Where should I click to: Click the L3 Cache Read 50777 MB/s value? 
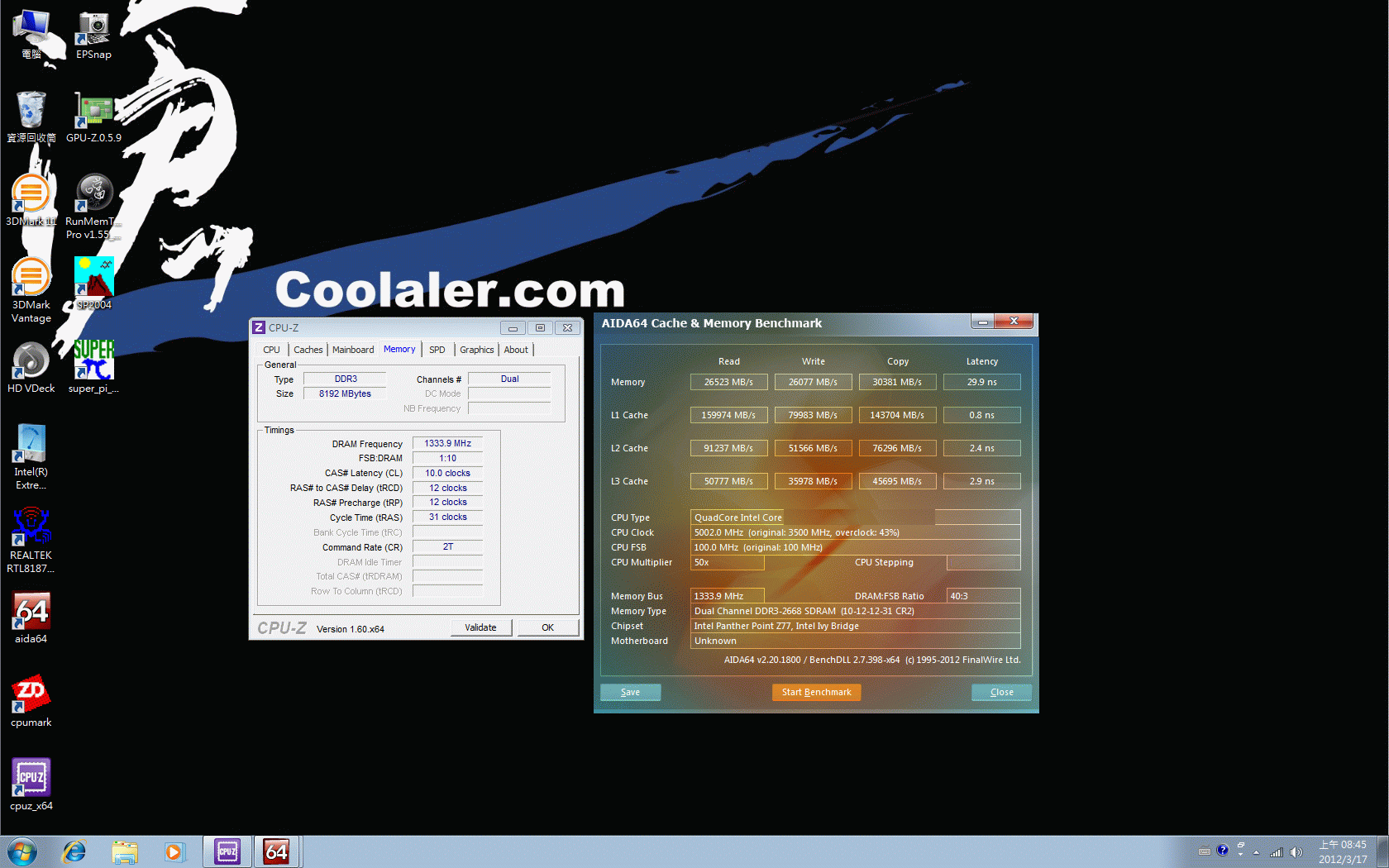[728, 481]
